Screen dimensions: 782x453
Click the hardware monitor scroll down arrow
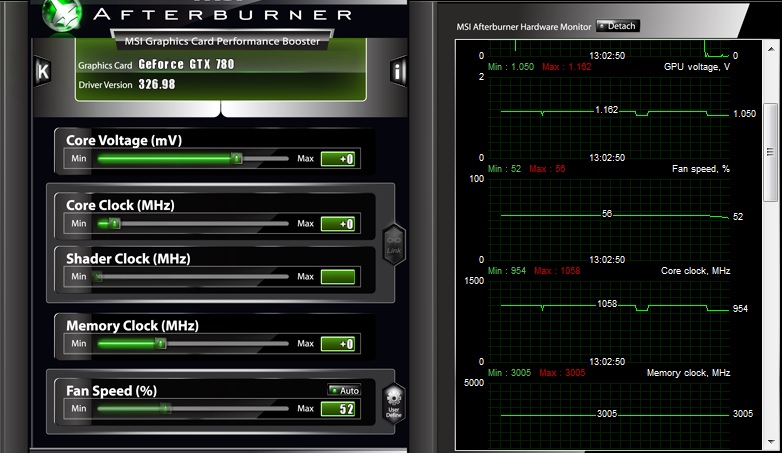[771, 442]
